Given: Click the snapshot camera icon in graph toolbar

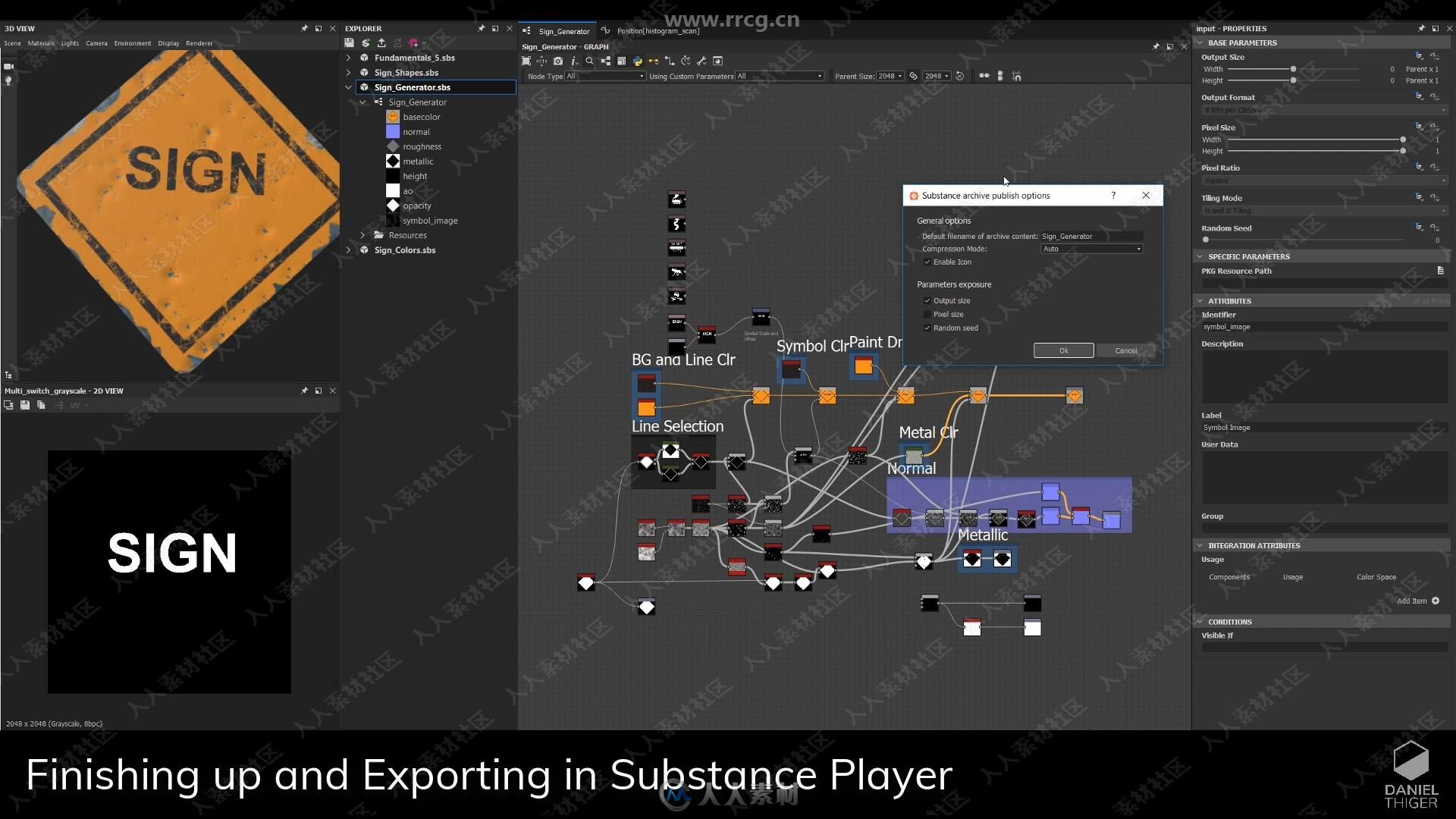Looking at the screenshot, I should 558,61.
